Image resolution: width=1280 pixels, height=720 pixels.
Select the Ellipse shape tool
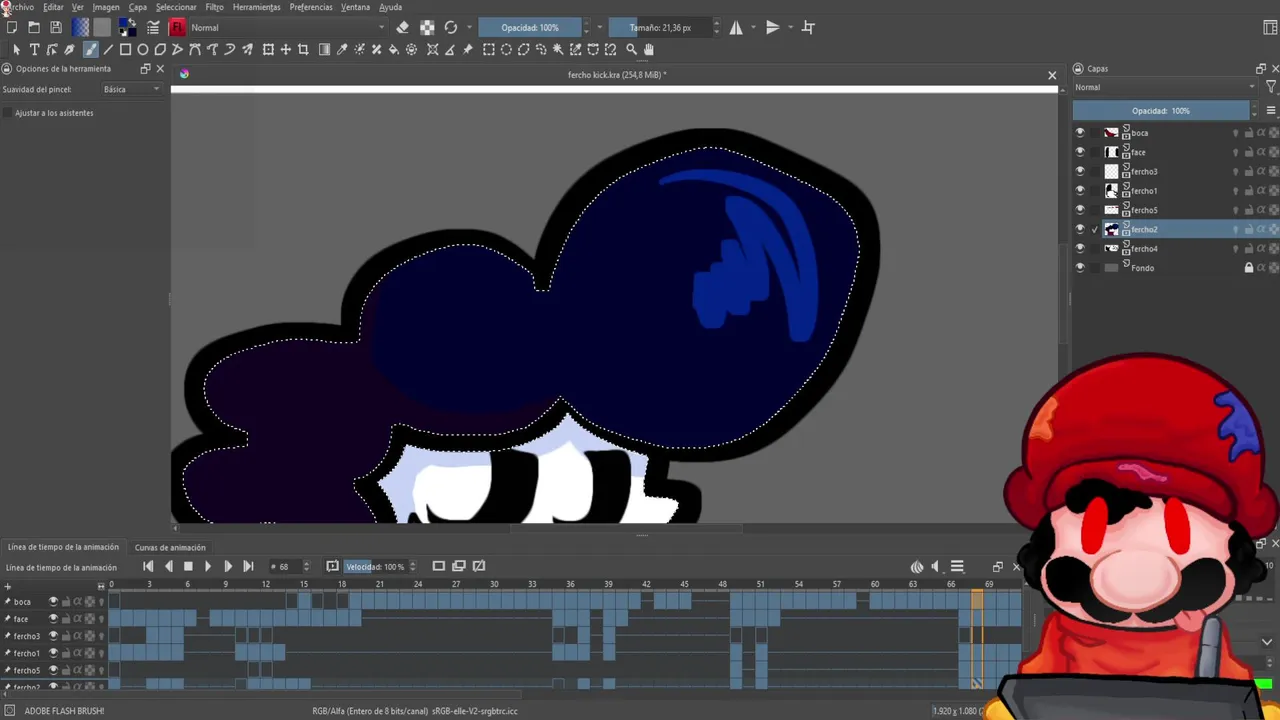pyautogui.click(x=143, y=49)
